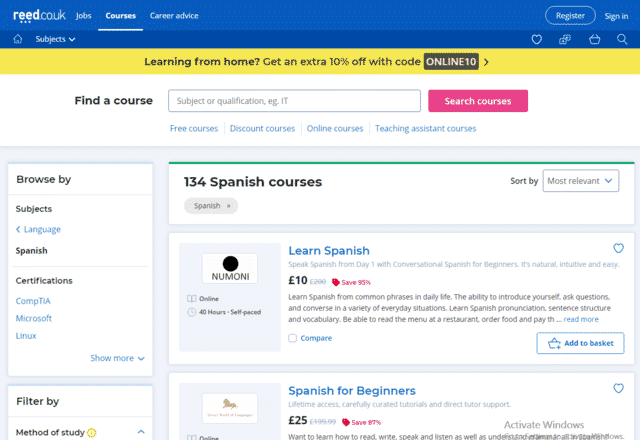Expand Show more certifications
Viewport: 640px width, 440px height.
click(118, 358)
